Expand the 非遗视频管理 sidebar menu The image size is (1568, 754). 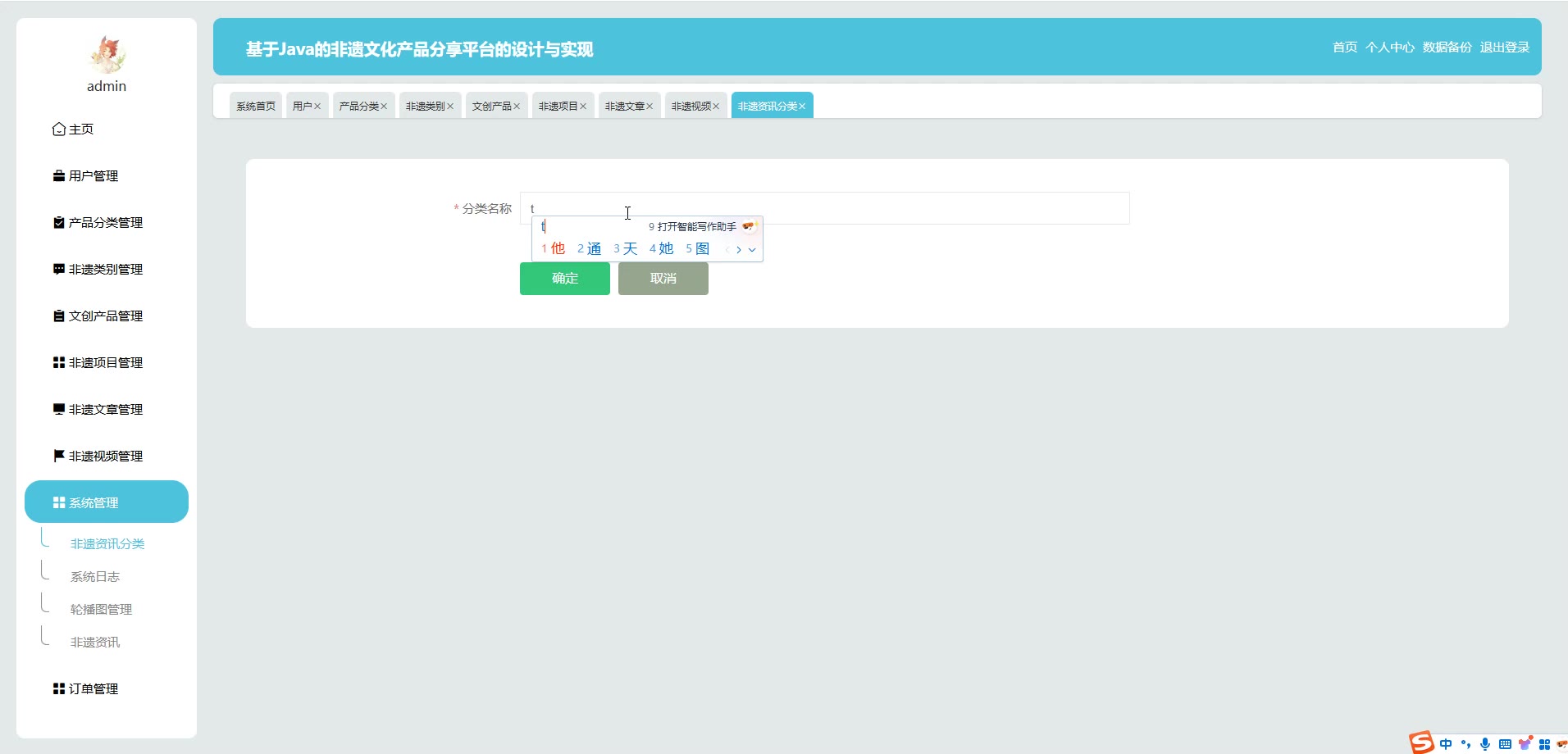tap(107, 456)
